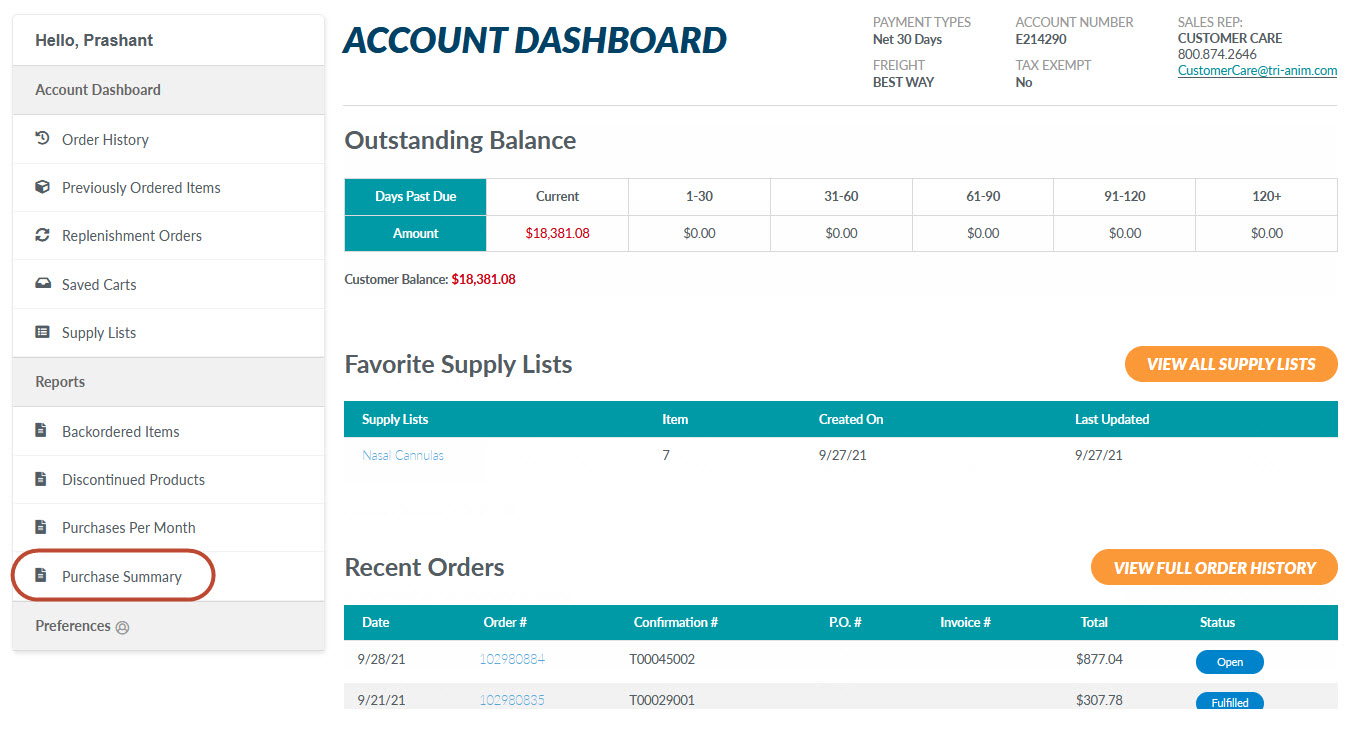The width and height of the screenshot is (1348, 746).
Task: Open order number 102980835
Action: click(x=512, y=700)
